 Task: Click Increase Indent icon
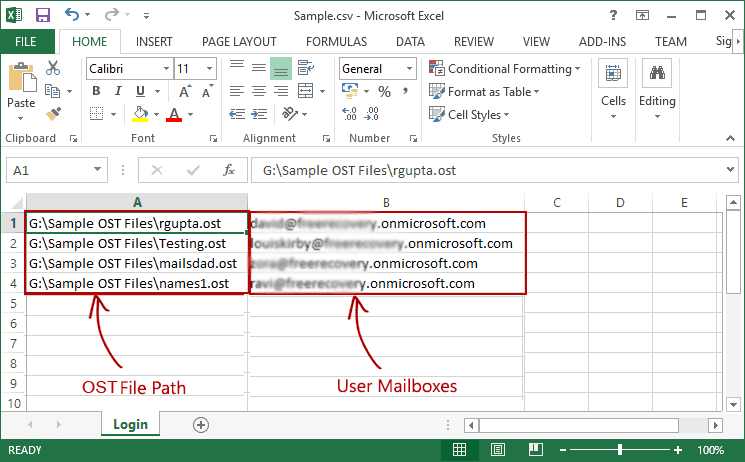coord(259,114)
